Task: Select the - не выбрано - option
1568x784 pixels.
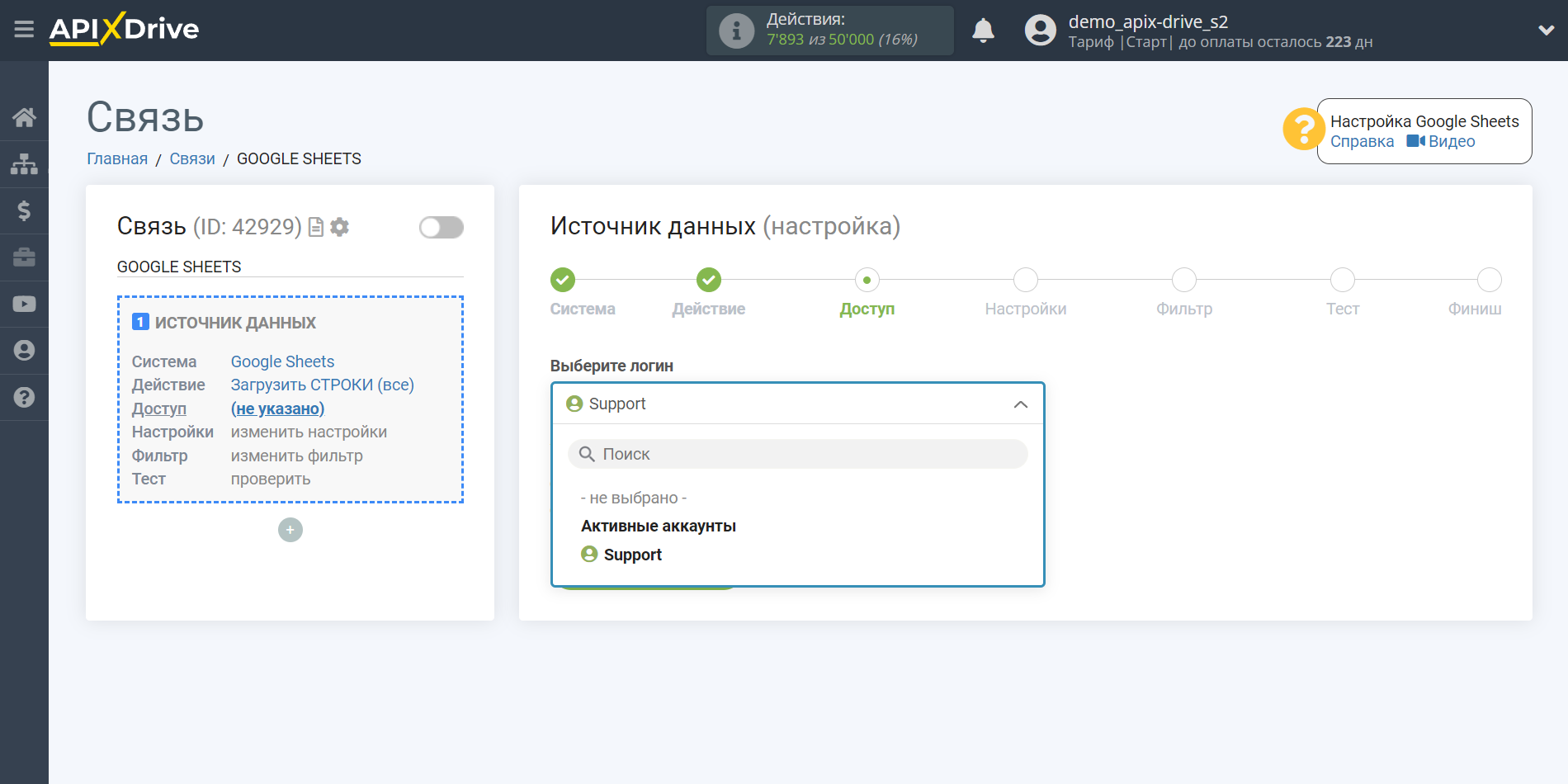Action: click(x=634, y=498)
